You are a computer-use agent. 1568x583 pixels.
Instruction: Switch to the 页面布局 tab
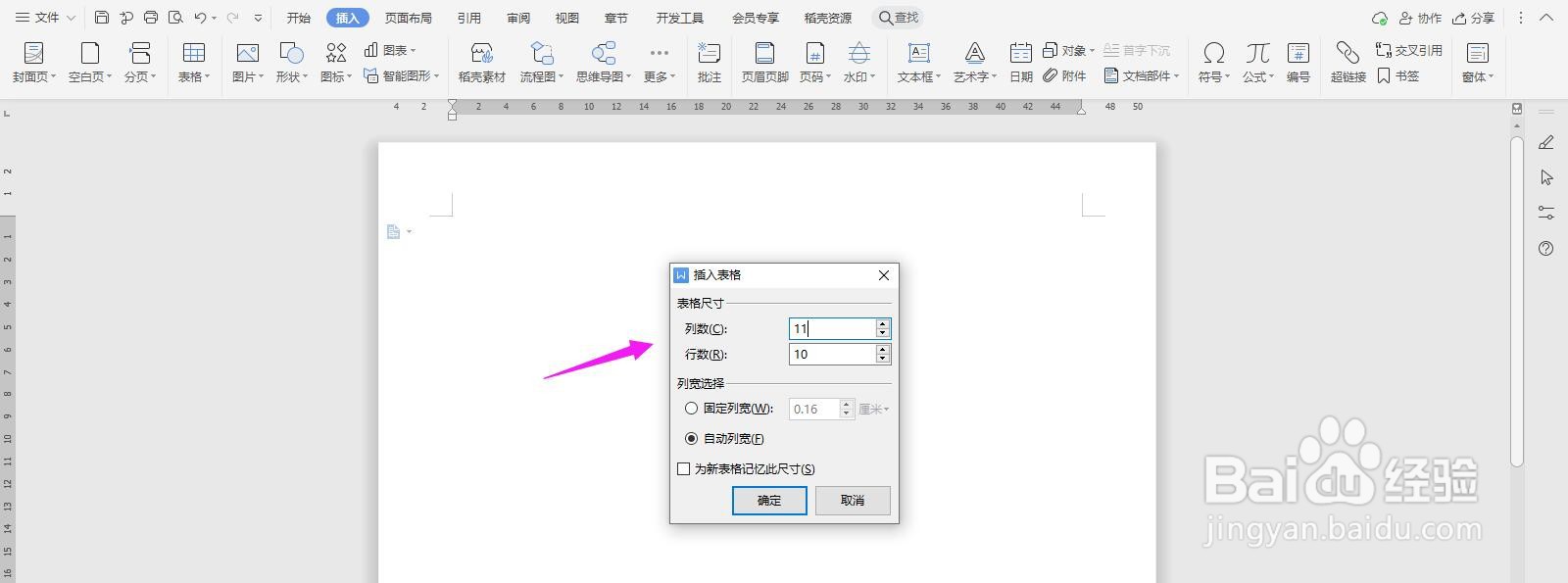(409, 18)
